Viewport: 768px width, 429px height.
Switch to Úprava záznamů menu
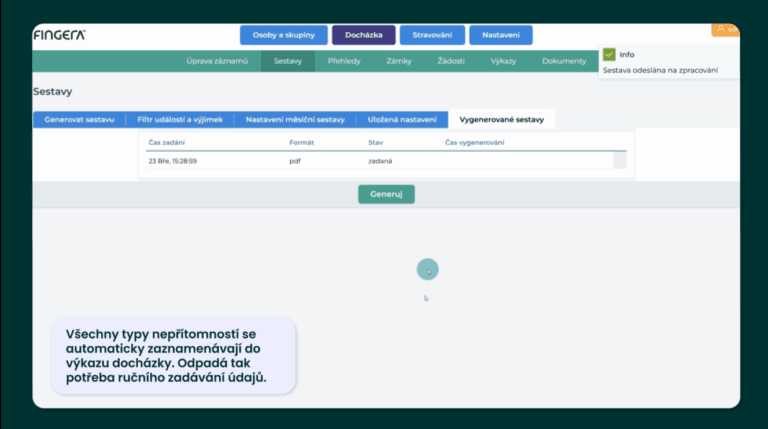pos(217,61)
